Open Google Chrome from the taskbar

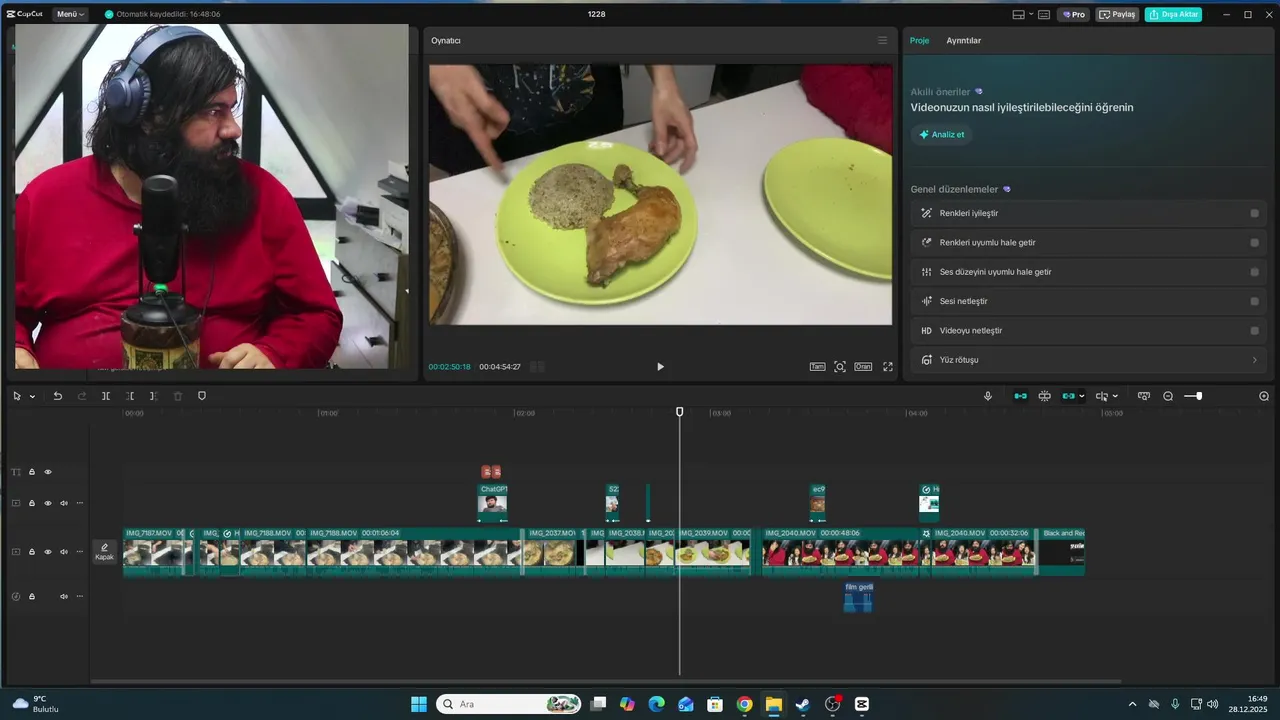point(744,704)
